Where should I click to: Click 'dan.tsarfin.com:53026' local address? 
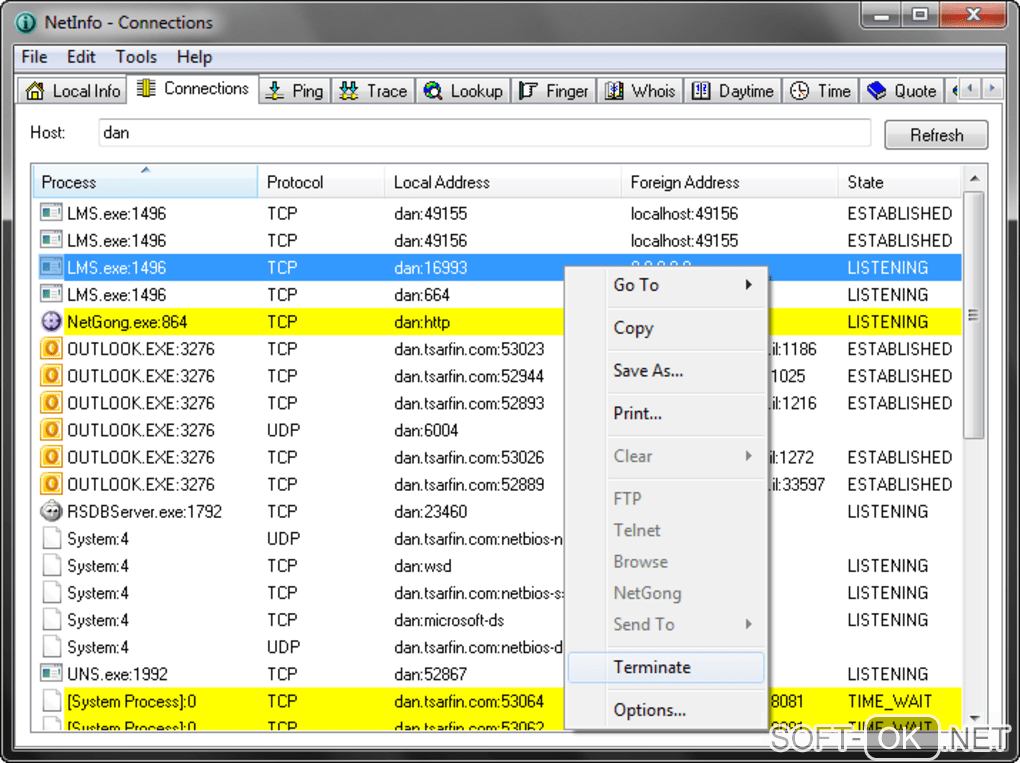(468, 457)
